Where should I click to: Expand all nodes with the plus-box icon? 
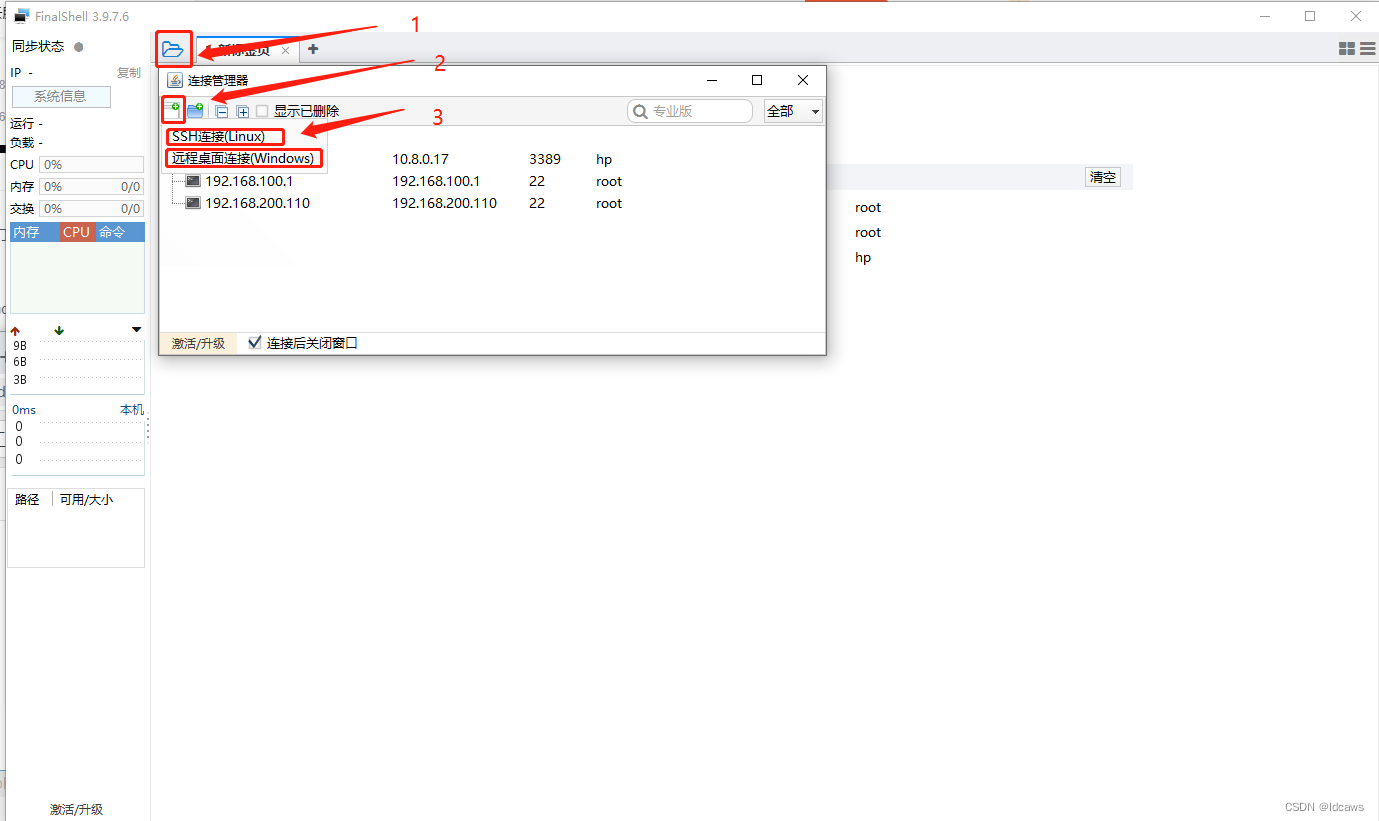tap(242, 111)
